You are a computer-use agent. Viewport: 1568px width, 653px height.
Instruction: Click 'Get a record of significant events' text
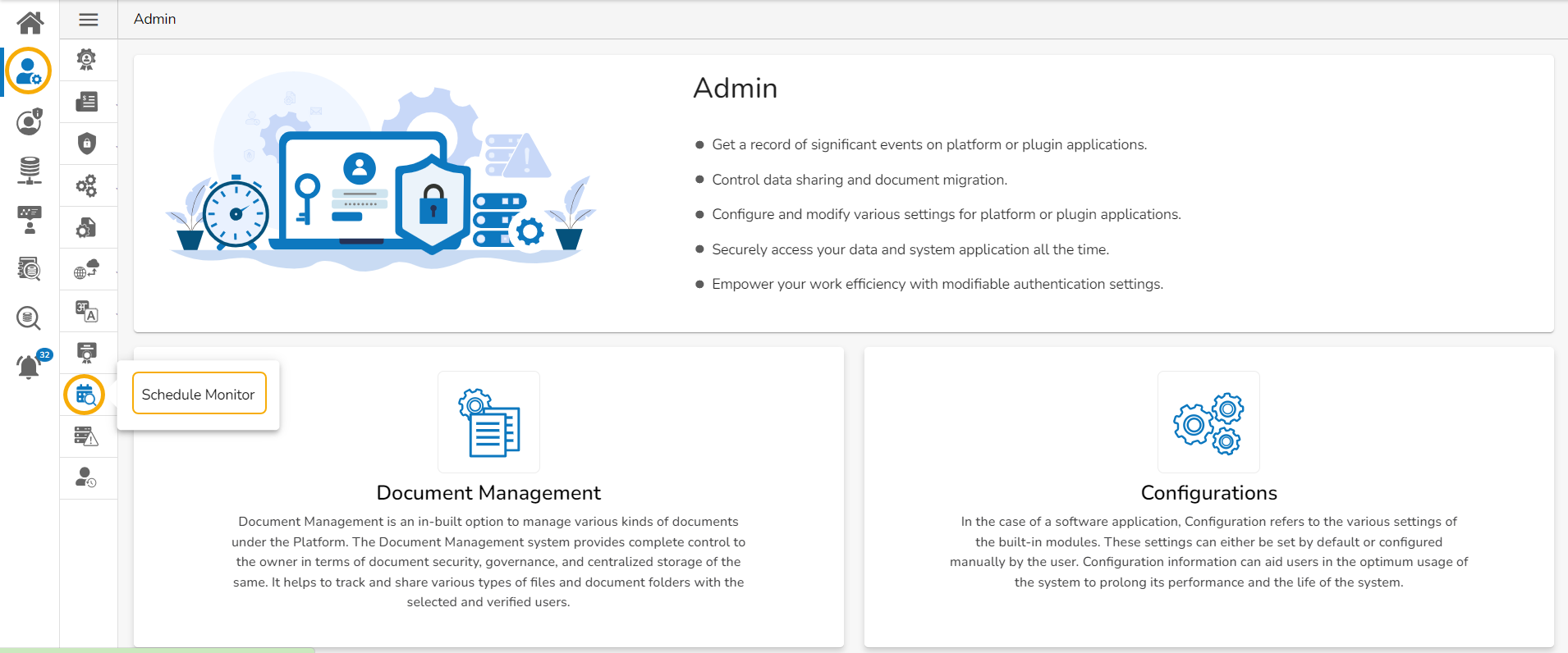coord(929,144)
